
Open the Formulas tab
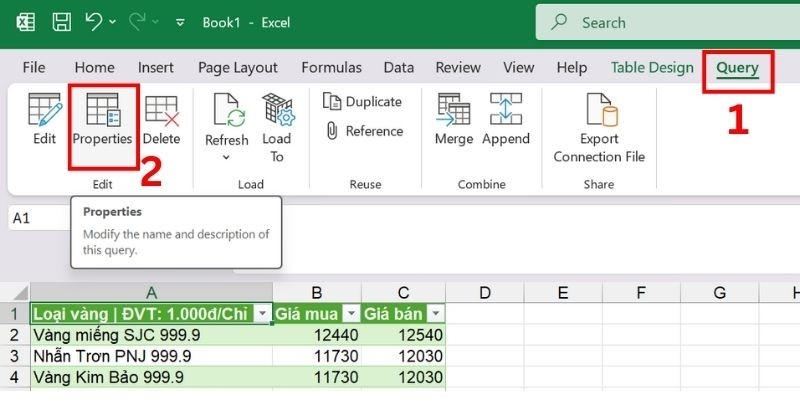pos(332,68)
